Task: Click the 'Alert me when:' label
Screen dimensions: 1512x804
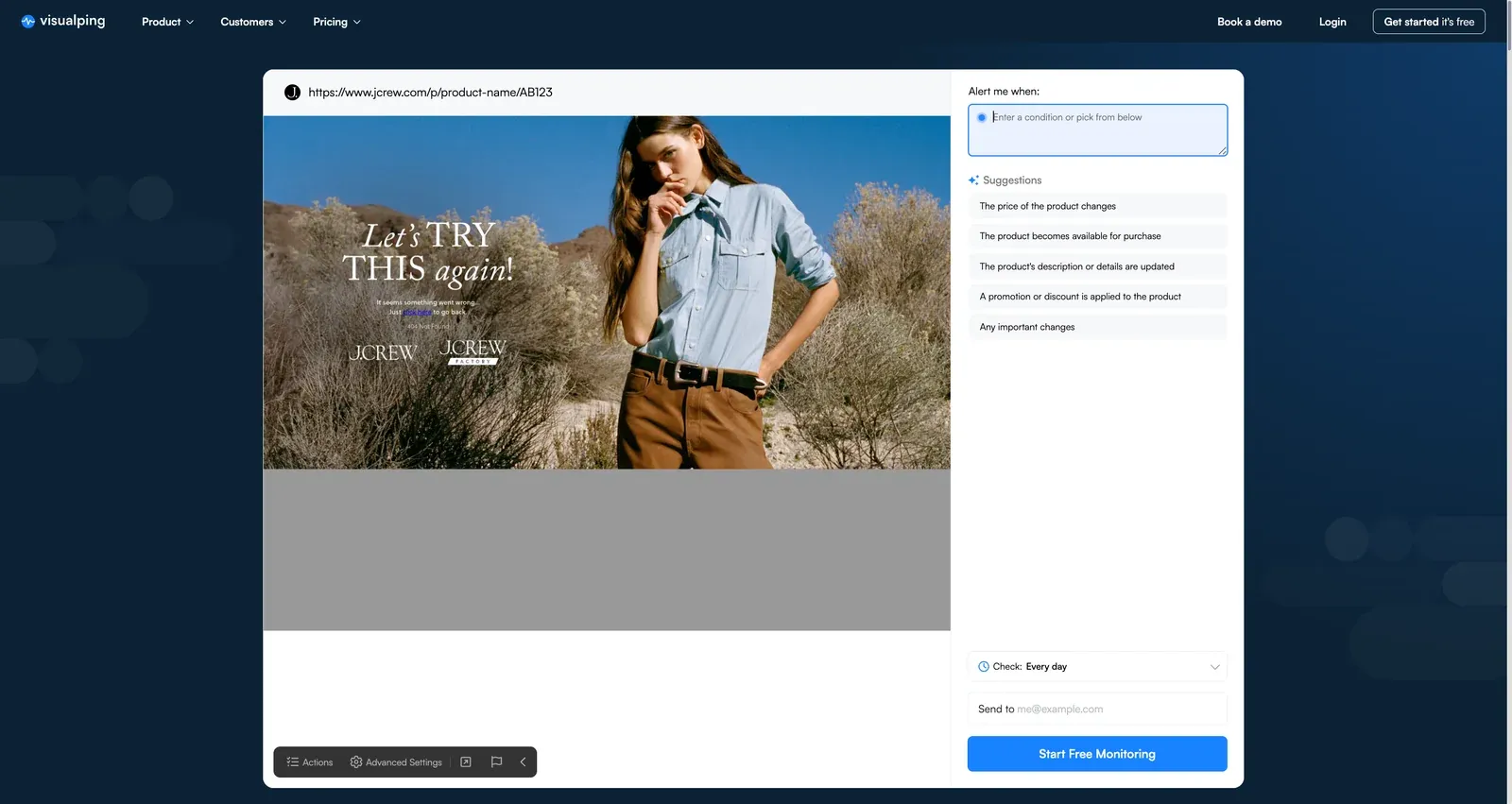Action: coord(1004,92)
